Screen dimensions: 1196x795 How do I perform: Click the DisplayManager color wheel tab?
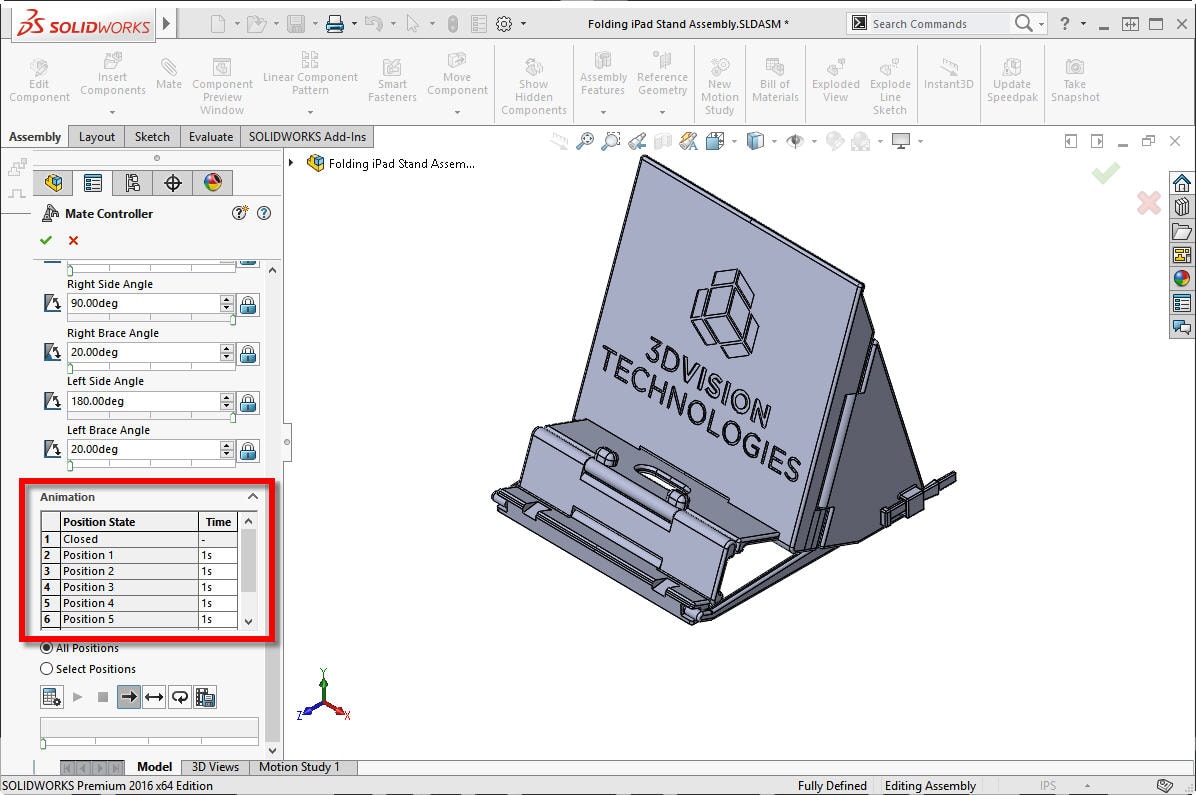click(212, 182)
